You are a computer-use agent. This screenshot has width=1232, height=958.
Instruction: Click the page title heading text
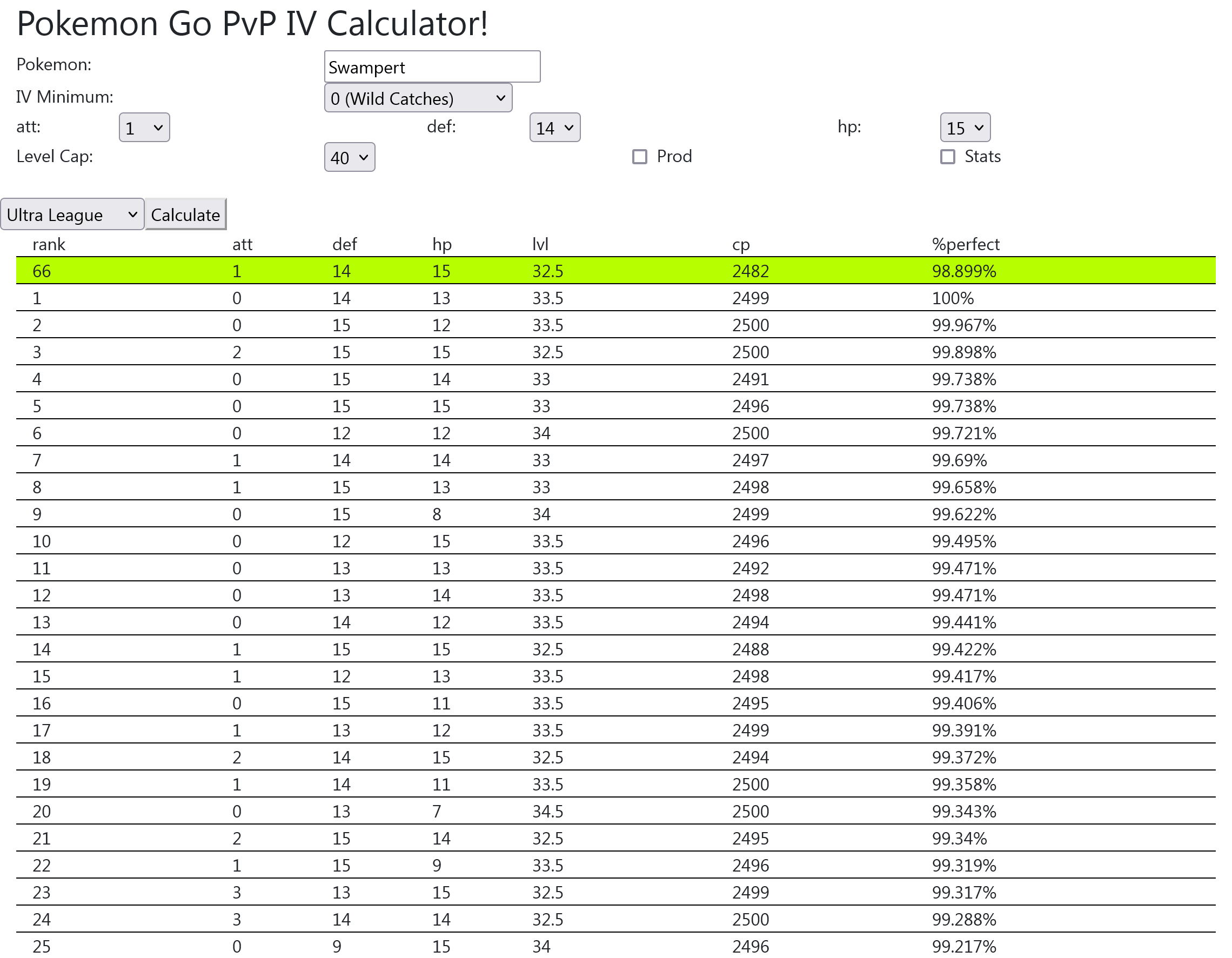pos(252,24)
